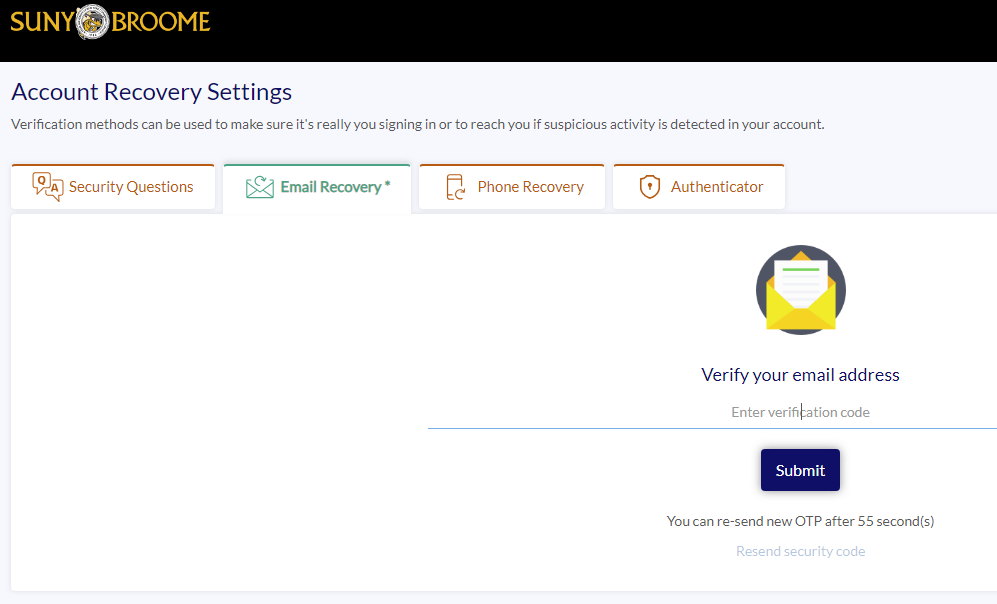Click the large yellow envelope illustration
Viewport: 997px width, 604px height.
point(801,290)
